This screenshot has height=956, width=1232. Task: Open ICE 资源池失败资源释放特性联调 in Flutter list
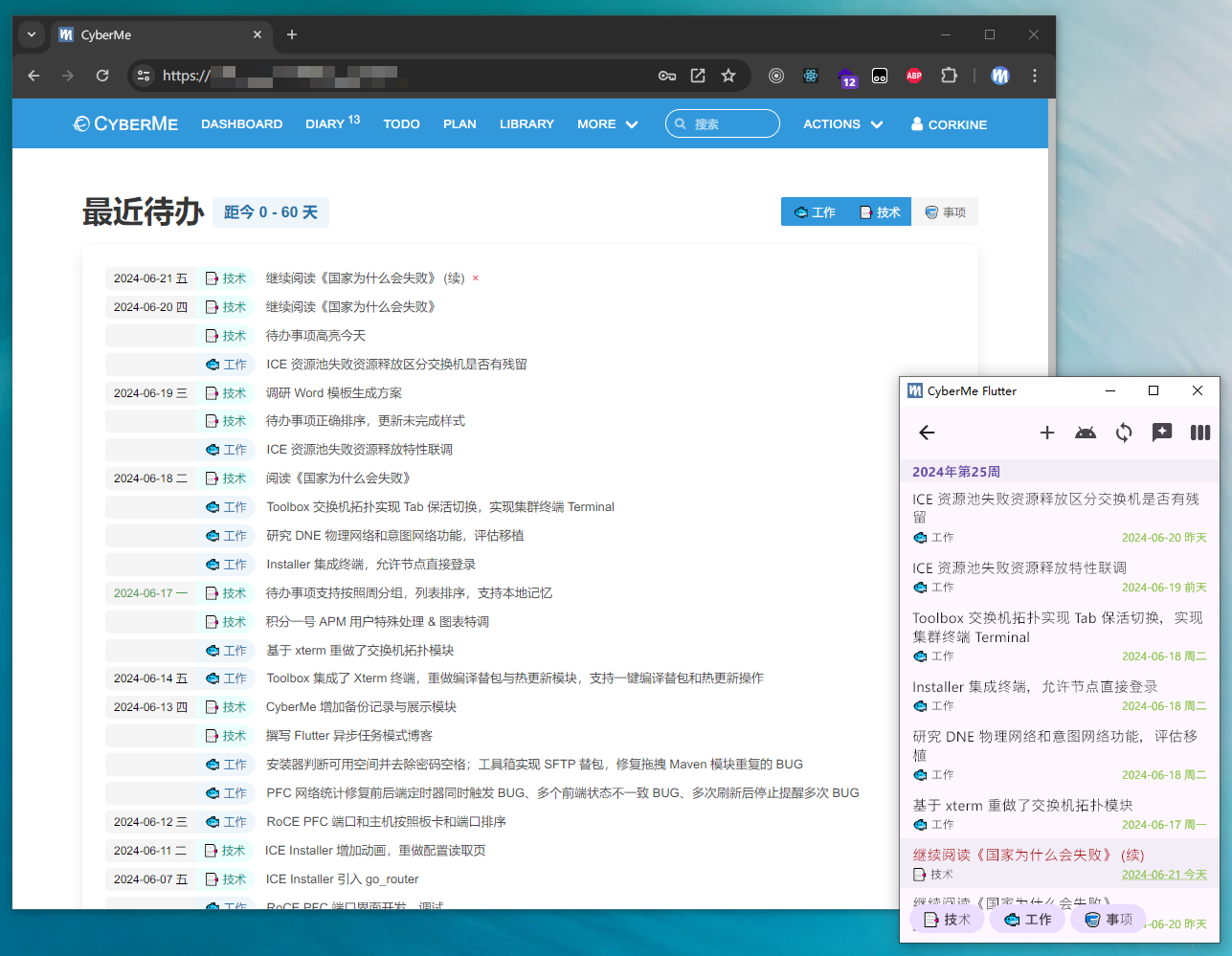click(x=1060, y=576)
